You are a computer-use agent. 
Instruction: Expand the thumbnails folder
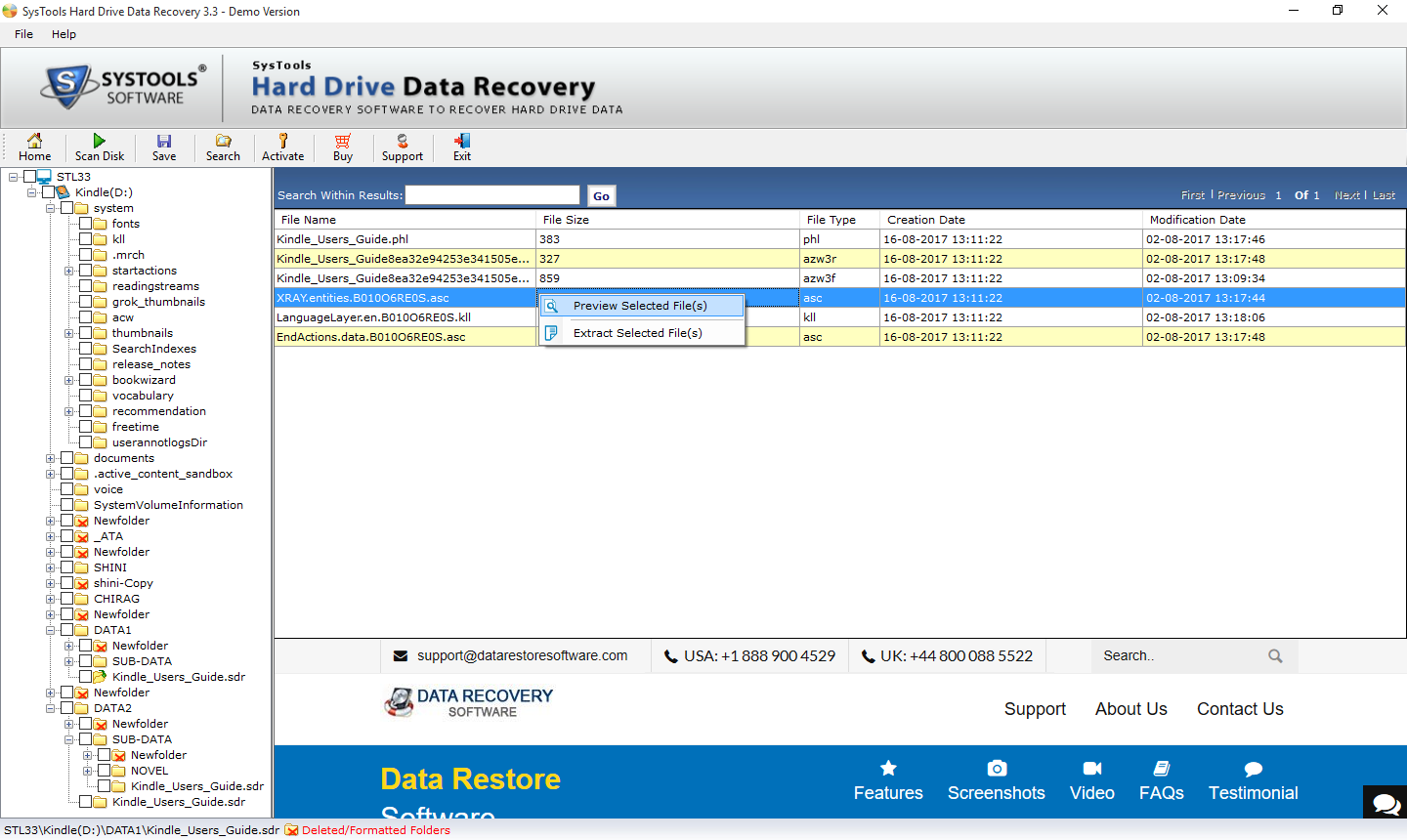69,333
